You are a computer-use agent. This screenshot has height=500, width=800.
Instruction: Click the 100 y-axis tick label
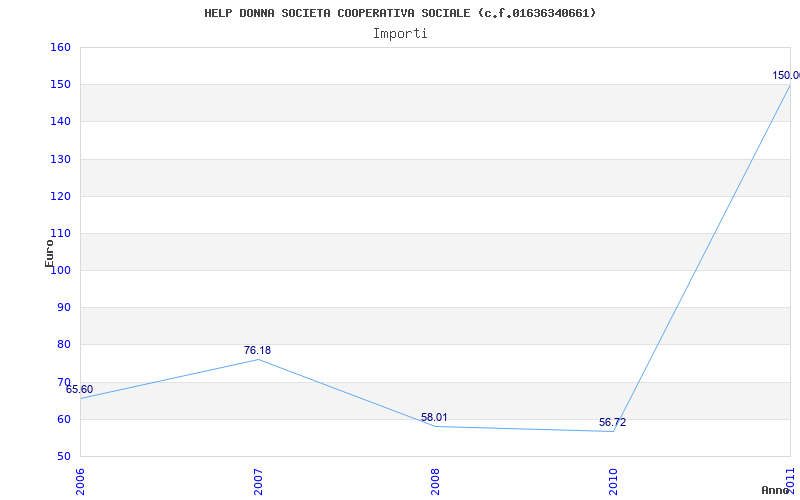click(60, 270)
